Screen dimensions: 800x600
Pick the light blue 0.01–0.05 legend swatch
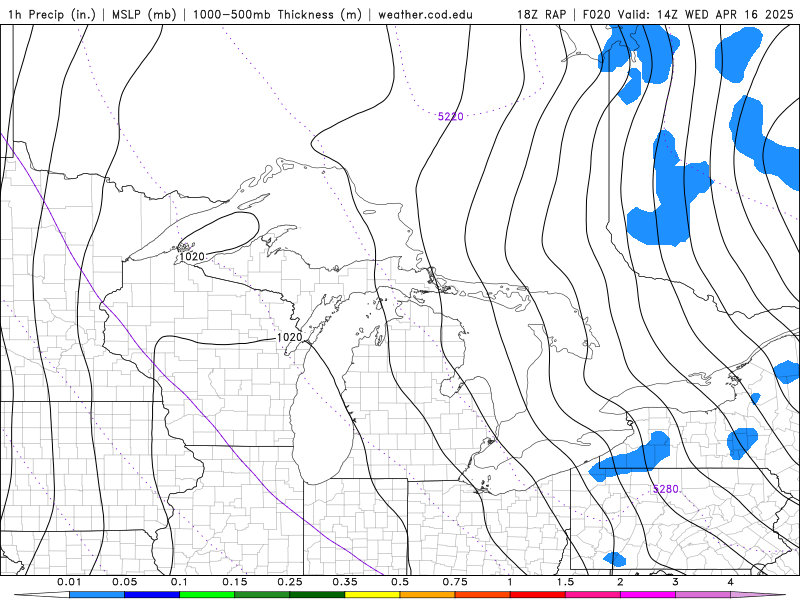[x=97, y=595]
